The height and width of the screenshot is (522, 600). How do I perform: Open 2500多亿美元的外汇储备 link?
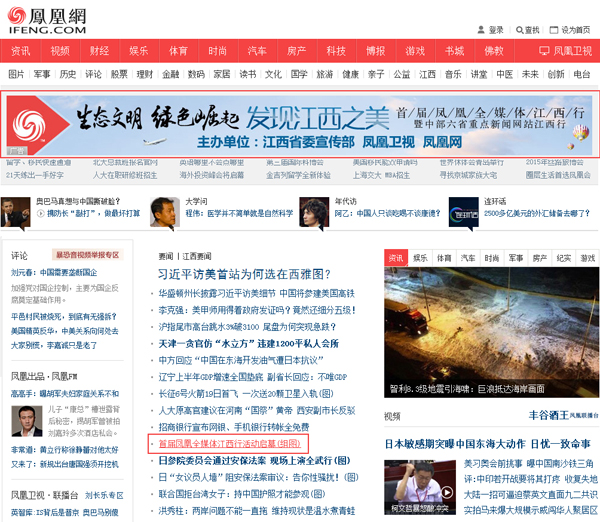pyautogui.click(x=537, y=213)
